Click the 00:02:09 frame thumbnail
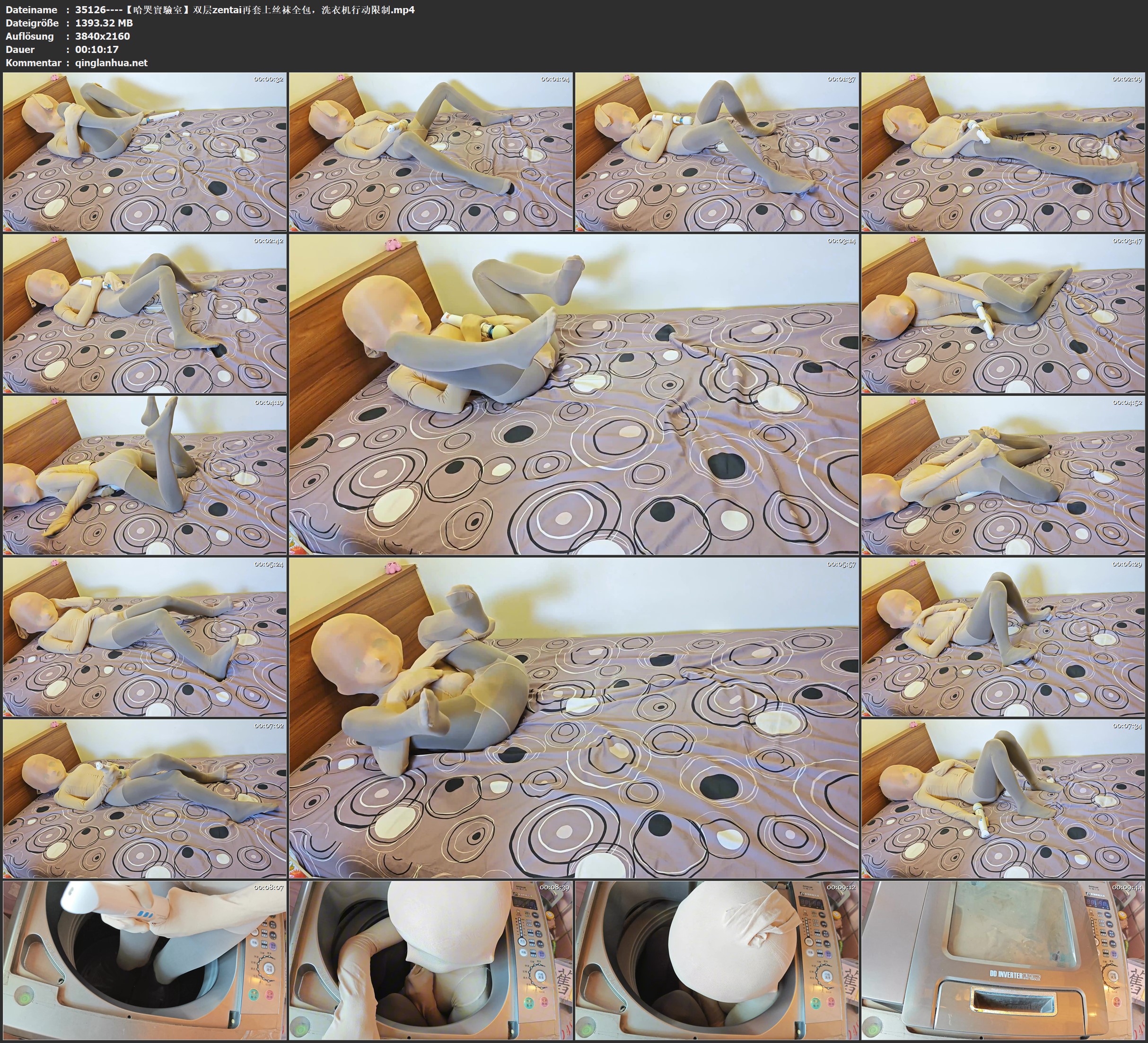1148x1043 pixels. pos(1003,151)
